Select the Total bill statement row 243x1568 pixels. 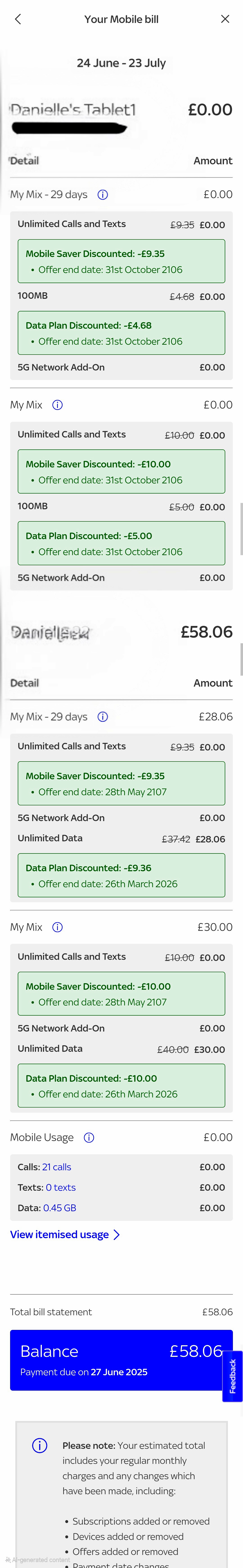point(121,1312)
